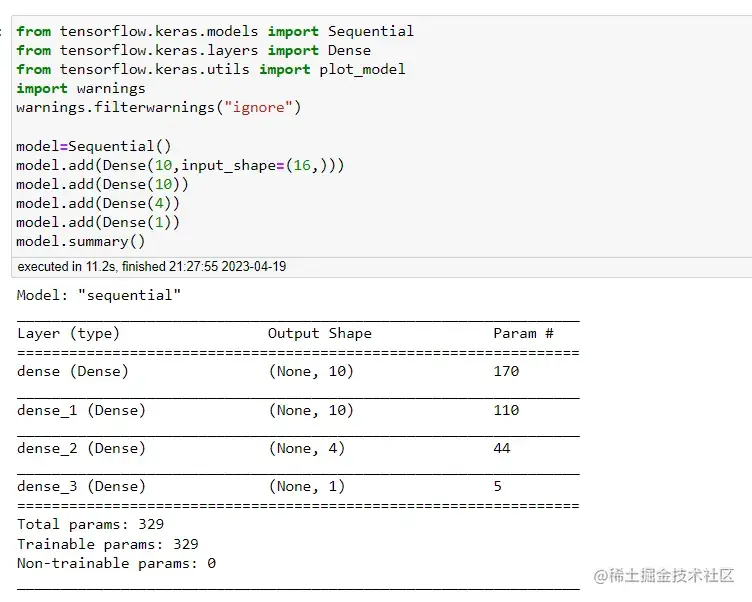Click the tensorflow.keras.layers import Dense line

pos(193,50)
